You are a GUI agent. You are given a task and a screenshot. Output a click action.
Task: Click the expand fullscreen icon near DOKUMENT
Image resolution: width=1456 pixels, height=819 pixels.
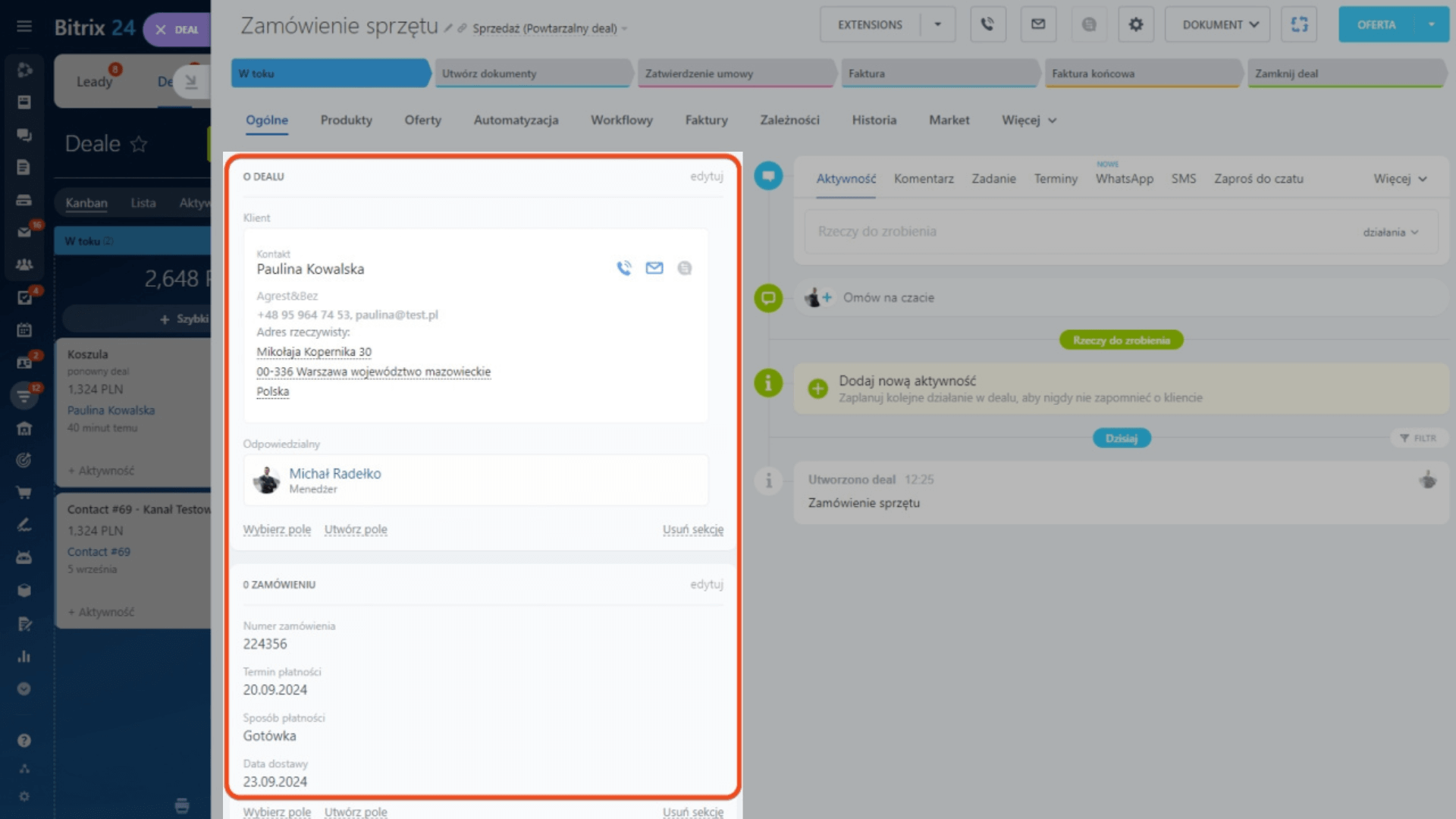tap(1299, 25)
